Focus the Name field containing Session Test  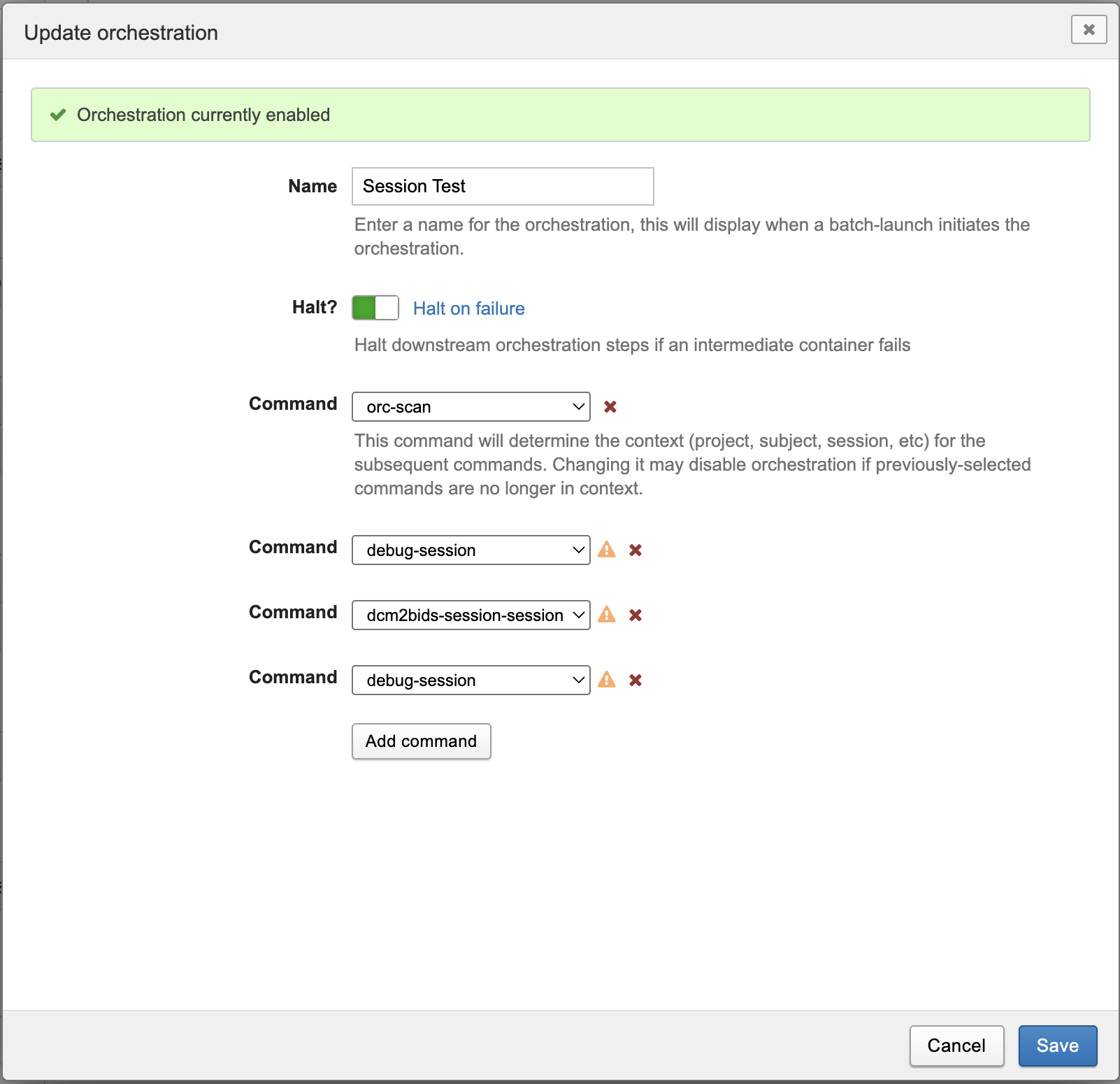(502, 187)
